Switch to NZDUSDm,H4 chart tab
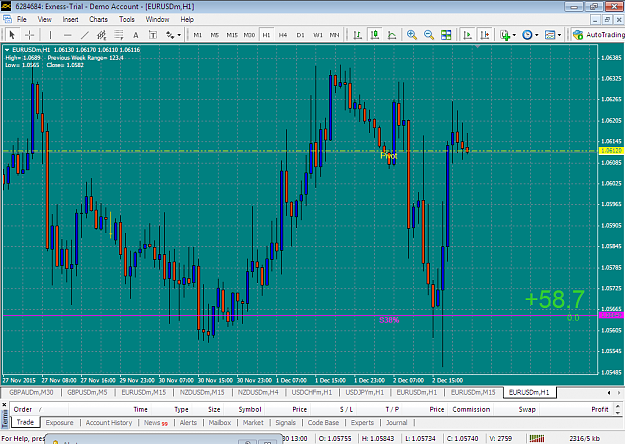 (x=258, y=392)
